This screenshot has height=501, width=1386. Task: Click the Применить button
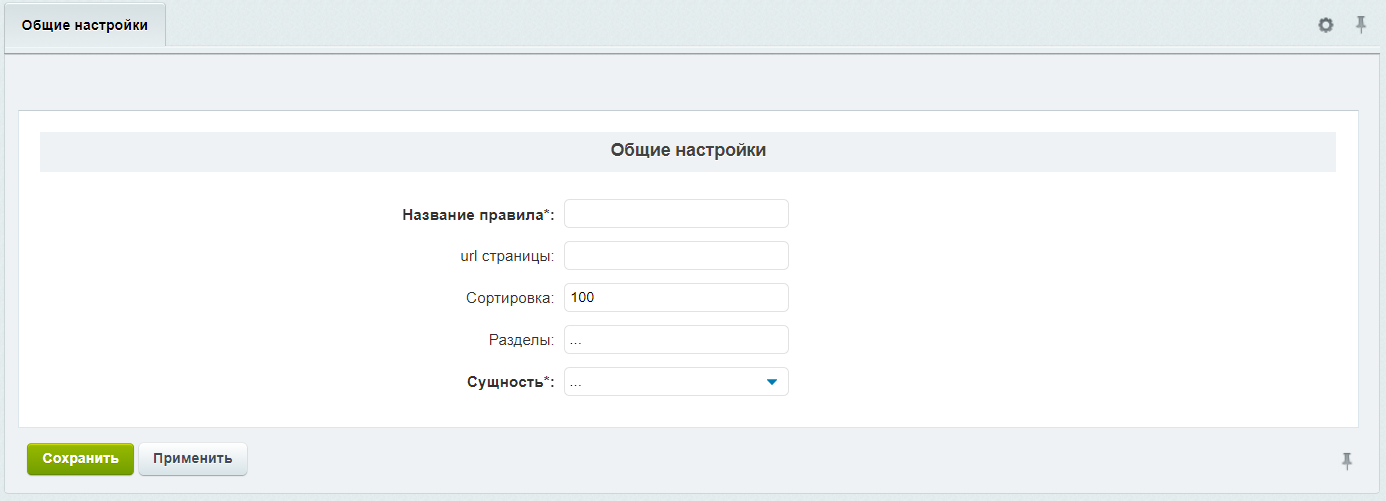click(x=193, y=459)
